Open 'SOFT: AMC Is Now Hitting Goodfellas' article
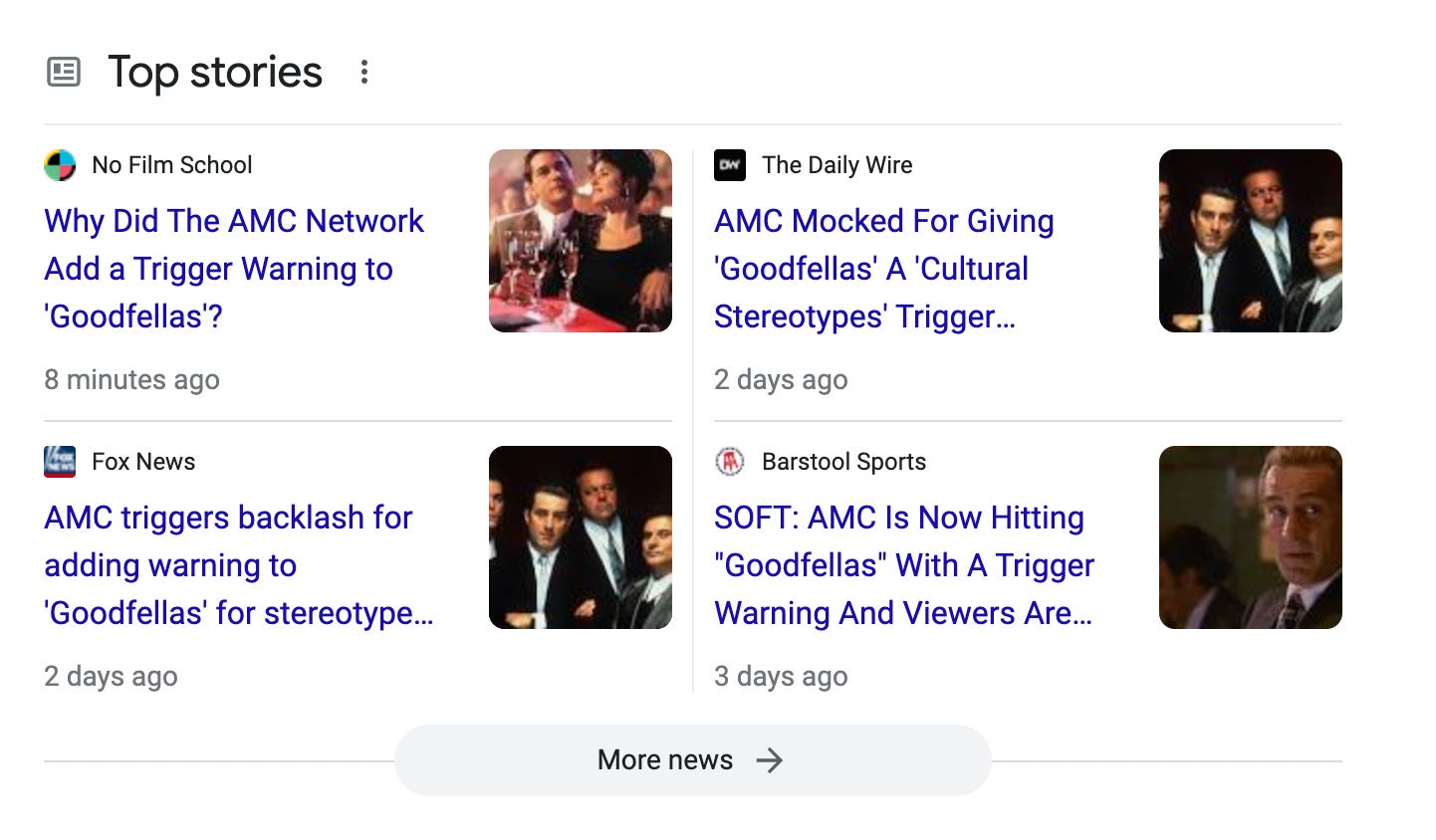Viewport: 1436px width, 840px height. 904,565
